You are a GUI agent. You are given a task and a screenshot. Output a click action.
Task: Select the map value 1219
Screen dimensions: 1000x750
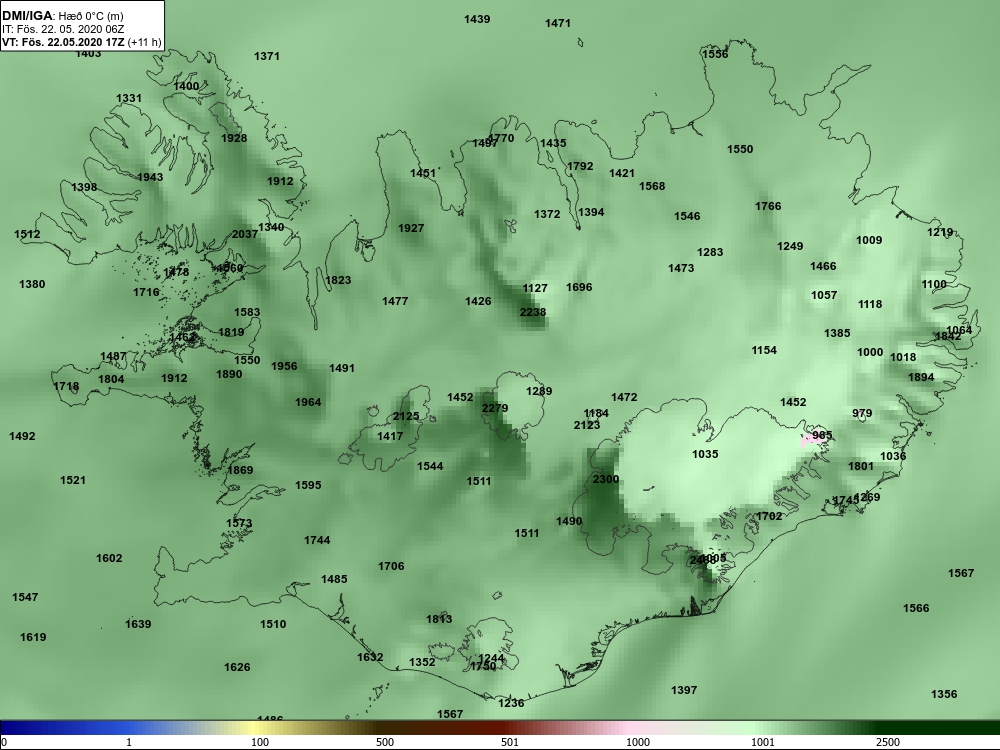(x=940, y=232)
